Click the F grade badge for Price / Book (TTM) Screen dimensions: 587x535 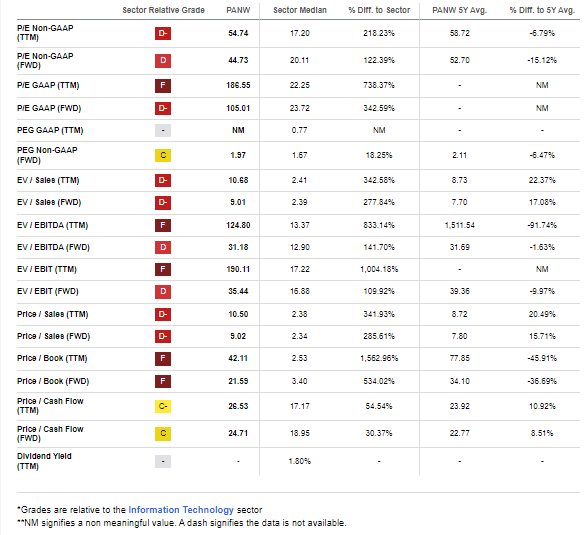(163, 358)
